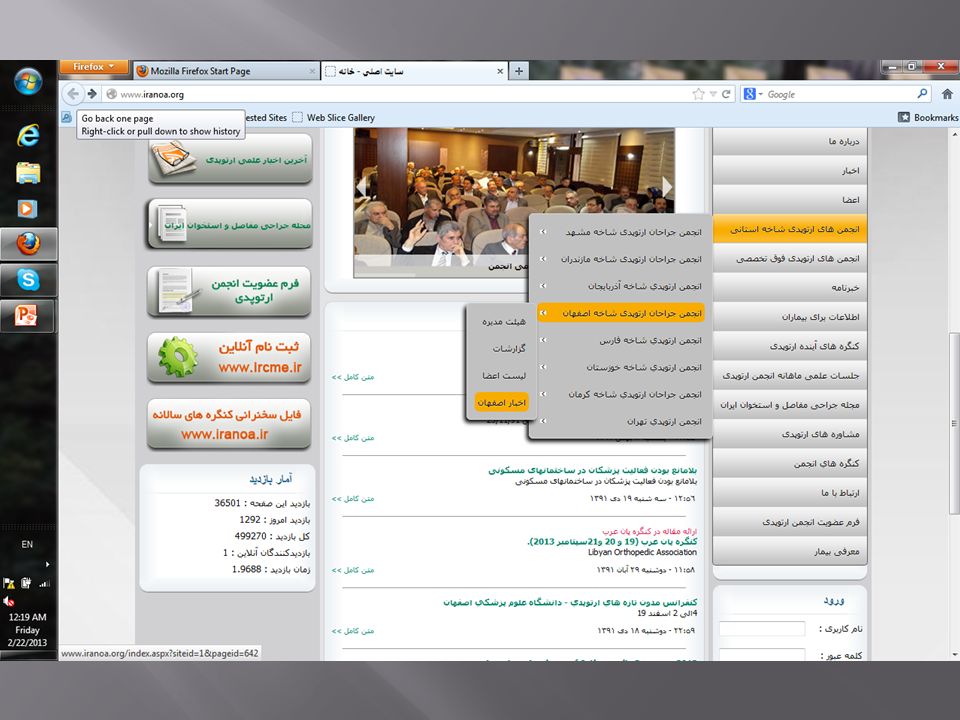Open کنفرانس مدون تازه های ارتوپدی headline
This screenshot has width=960, height=720.
tap(570, 602)
